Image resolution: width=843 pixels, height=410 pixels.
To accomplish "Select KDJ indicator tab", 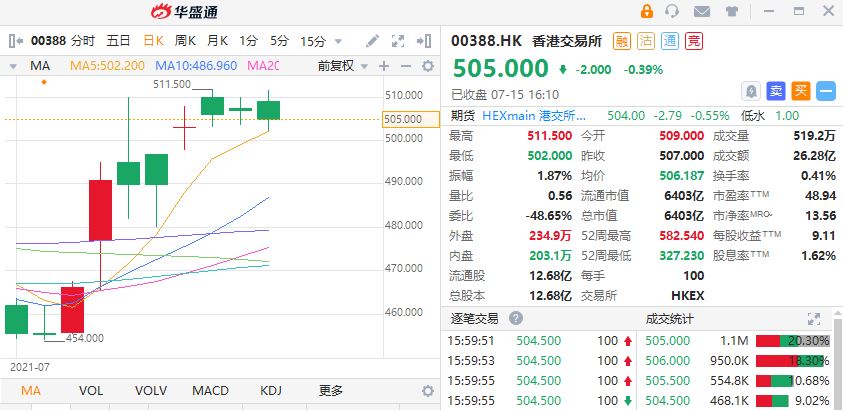I will 271,391.
